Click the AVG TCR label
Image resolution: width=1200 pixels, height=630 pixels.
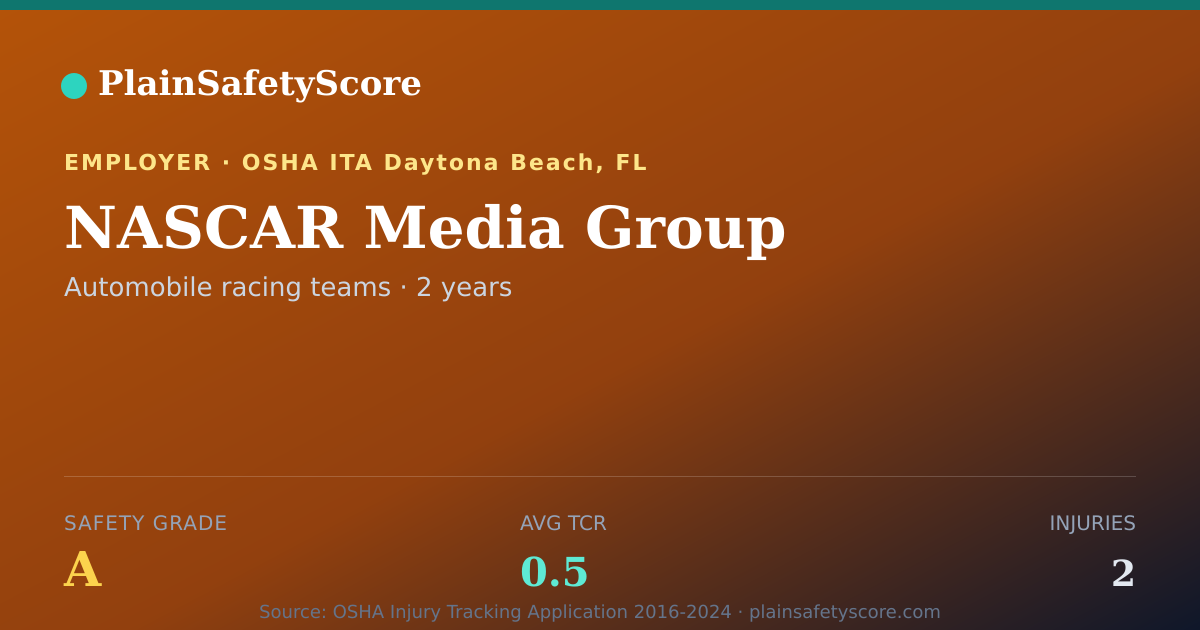(x=563, y=523)
